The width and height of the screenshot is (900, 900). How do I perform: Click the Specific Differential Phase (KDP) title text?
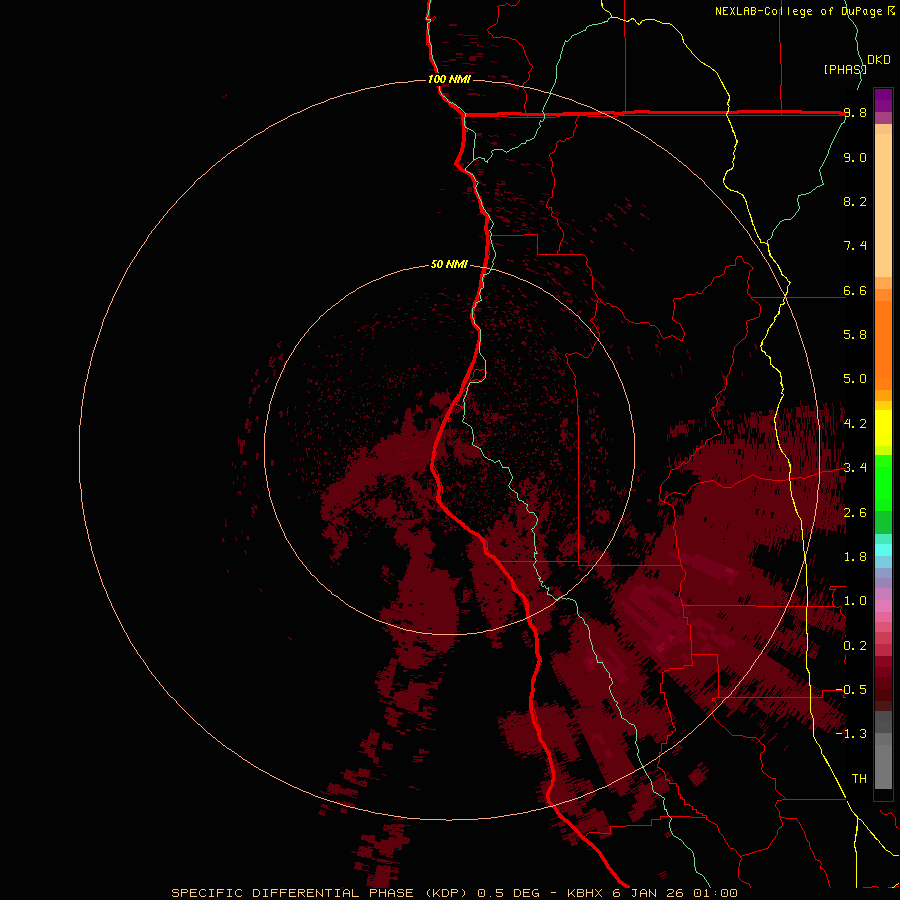point(320,893)
